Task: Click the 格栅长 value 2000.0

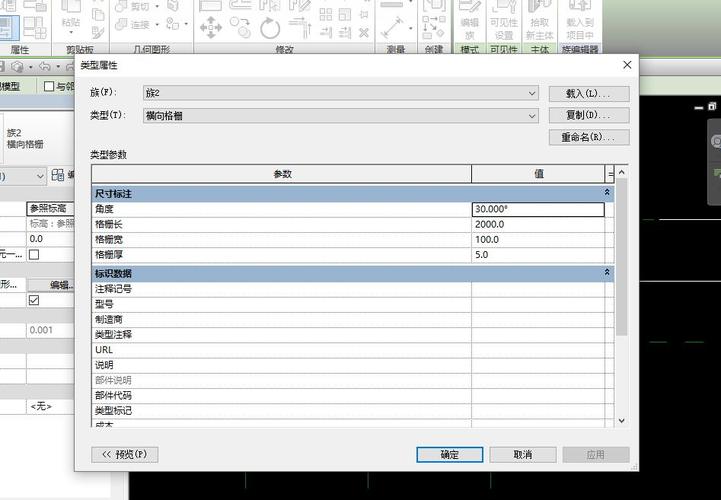Action: coord(538,224)
